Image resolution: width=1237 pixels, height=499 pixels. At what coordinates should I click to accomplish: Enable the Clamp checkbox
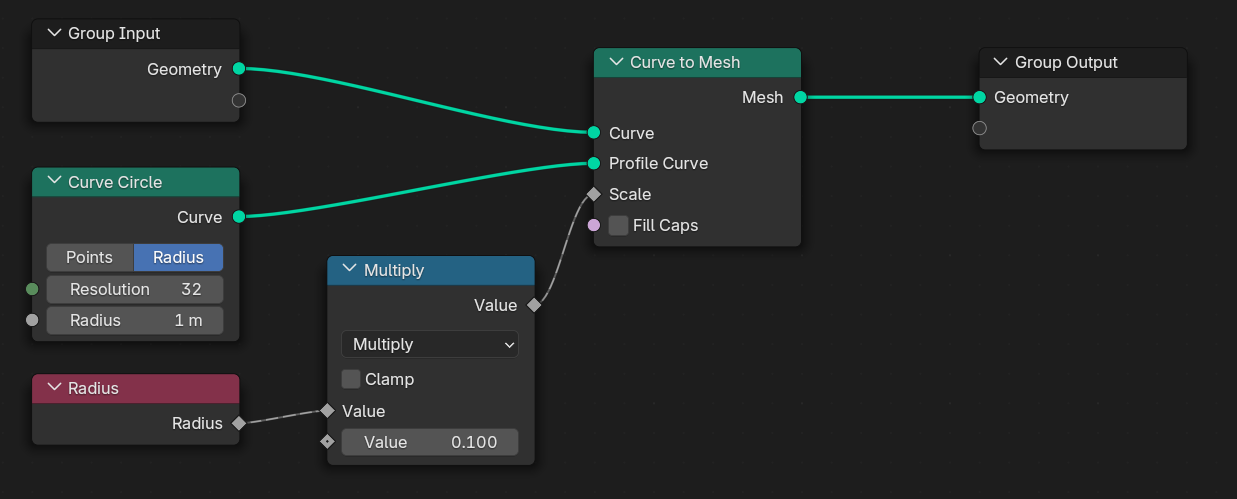tap(351, 380)
